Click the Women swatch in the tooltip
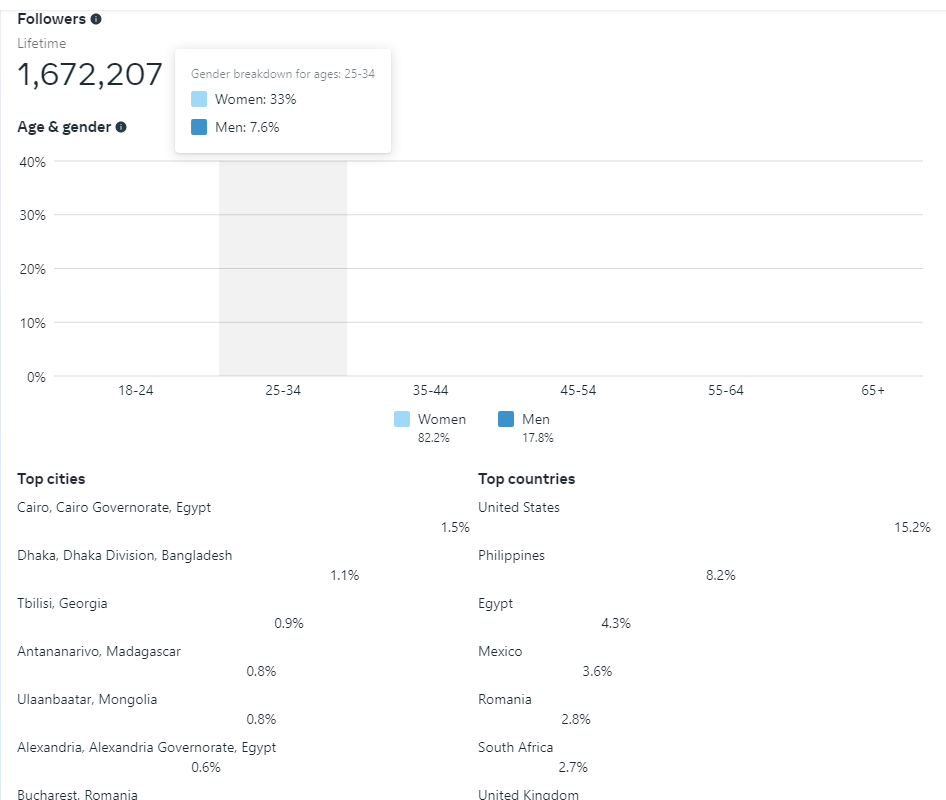Viewport: 946px width, 800px height. pos(199,99)
